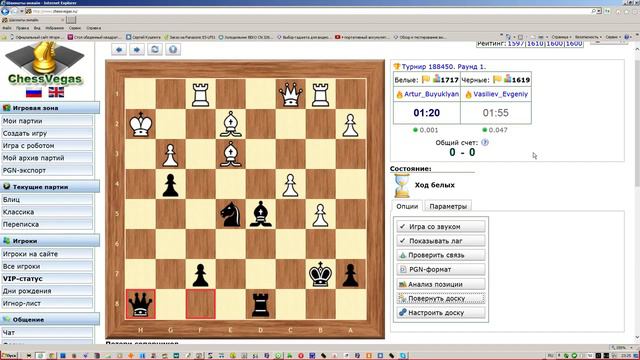
Task: Click the Настроить доску button
Action: point(441,313)
